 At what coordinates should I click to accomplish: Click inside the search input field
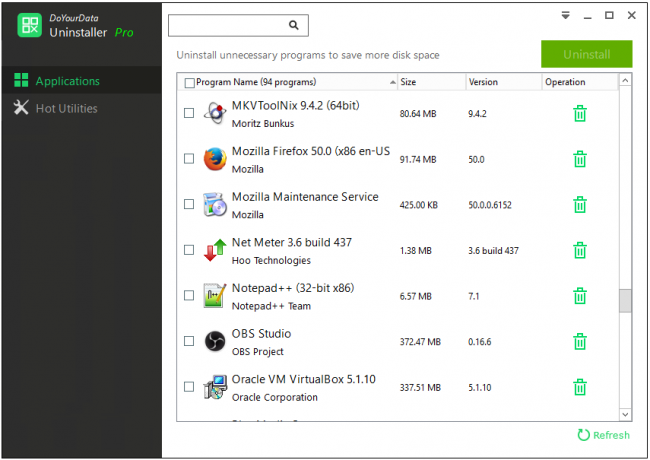pyautogui.click(x=228, y=25)
